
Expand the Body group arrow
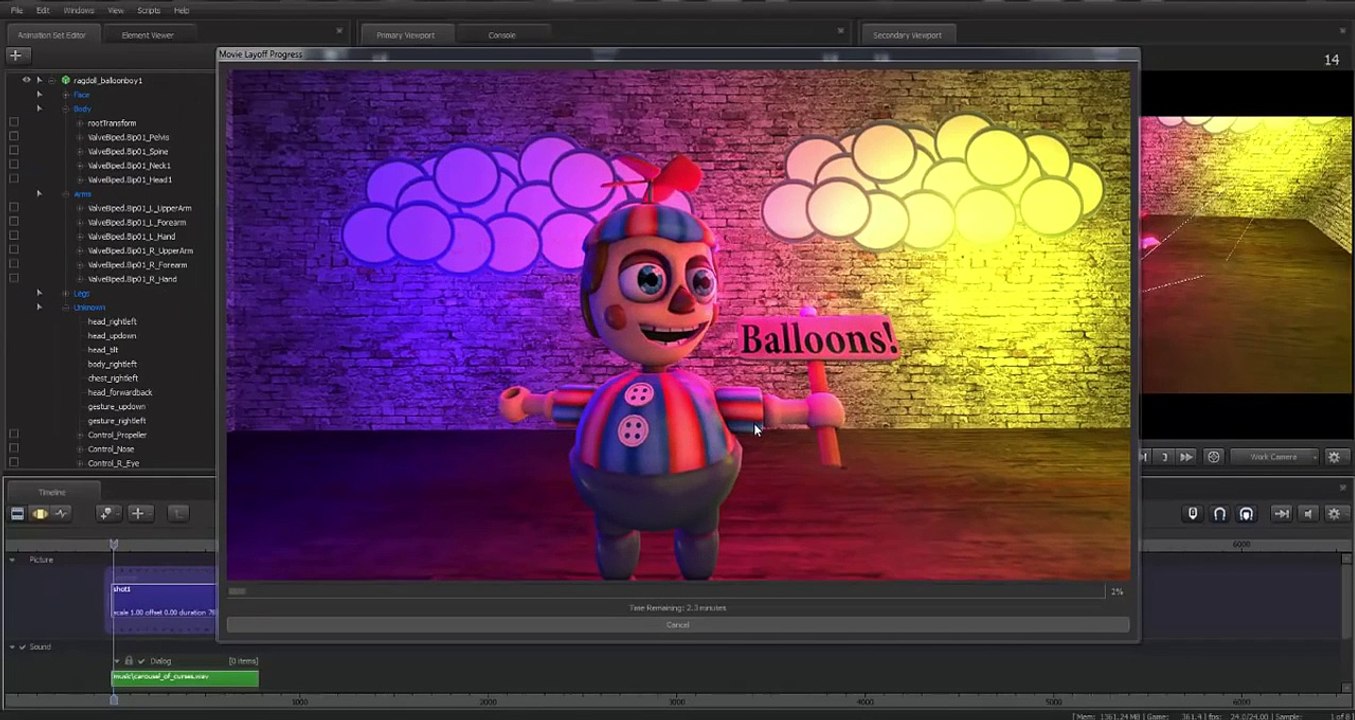pyautogui.click(x=39, y=108)
